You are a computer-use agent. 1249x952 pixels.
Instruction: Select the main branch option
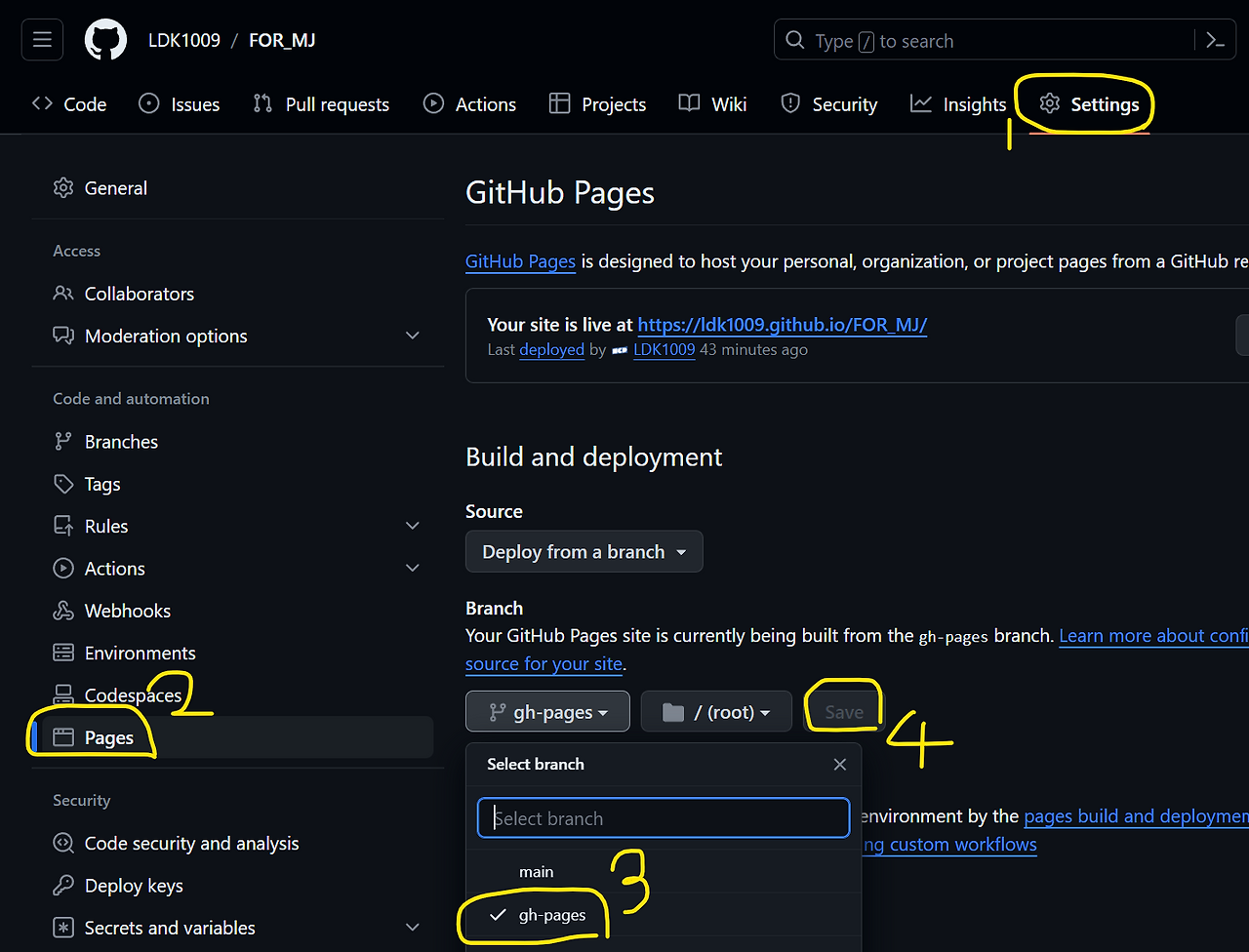536,871
